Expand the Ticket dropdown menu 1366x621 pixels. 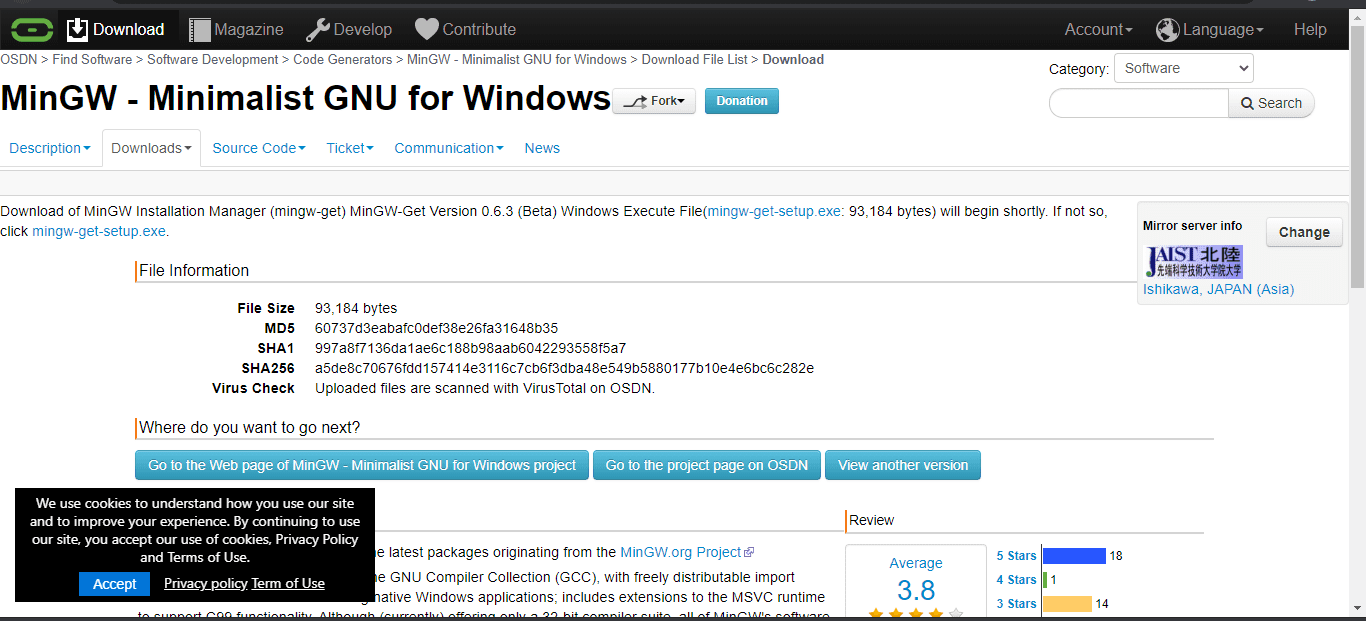(x=349, y=147)
